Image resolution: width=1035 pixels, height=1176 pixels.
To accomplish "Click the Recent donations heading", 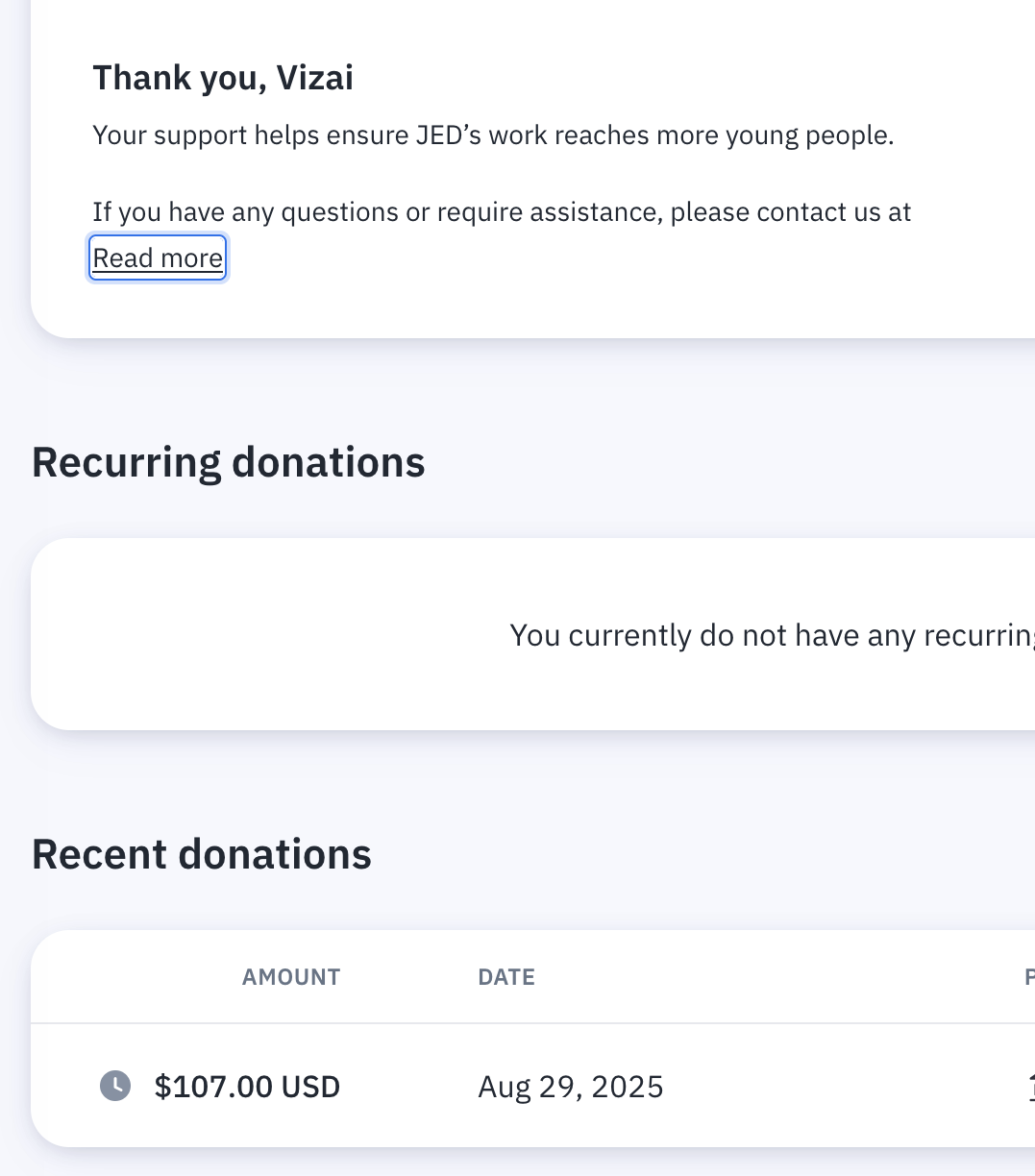I will click(x=202, y=854).
